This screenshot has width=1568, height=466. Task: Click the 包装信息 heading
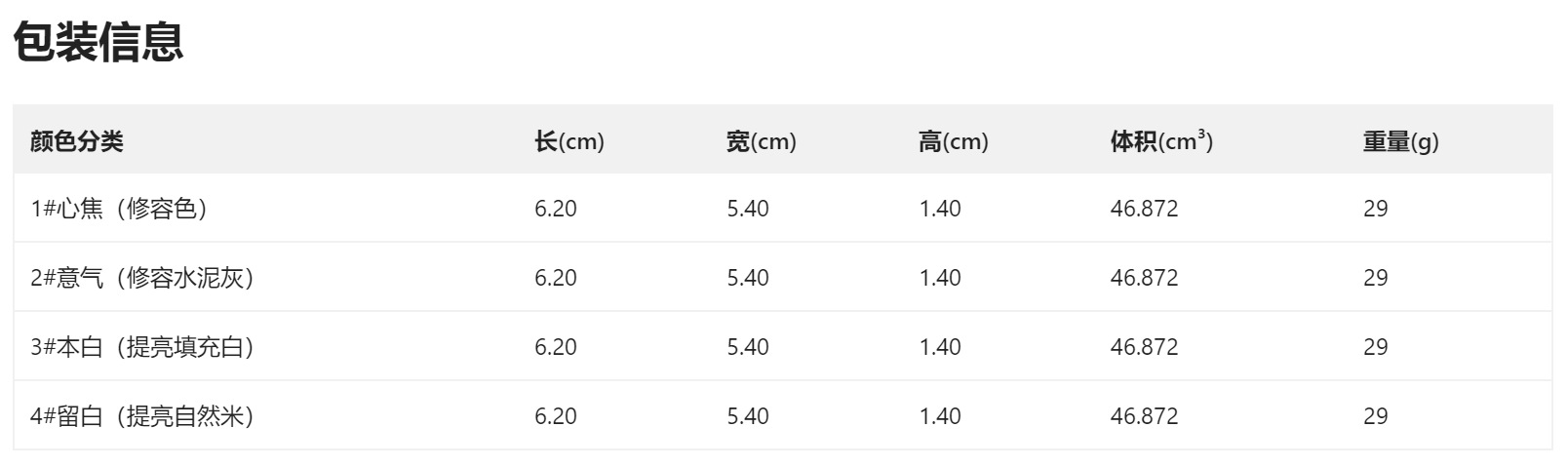[x=98, y=43]
